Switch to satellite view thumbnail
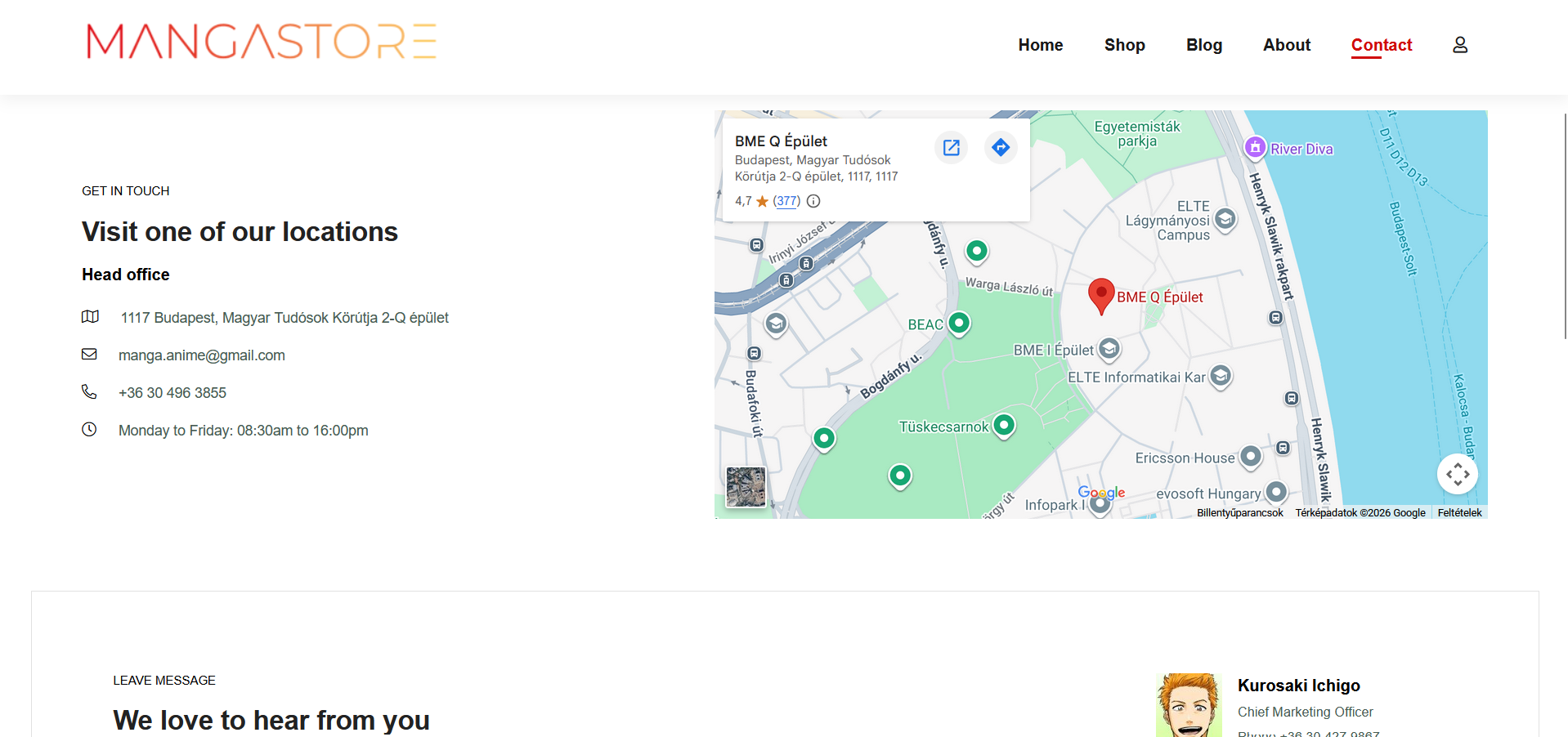Screen dimensions: 1568x737 point(746,487)
